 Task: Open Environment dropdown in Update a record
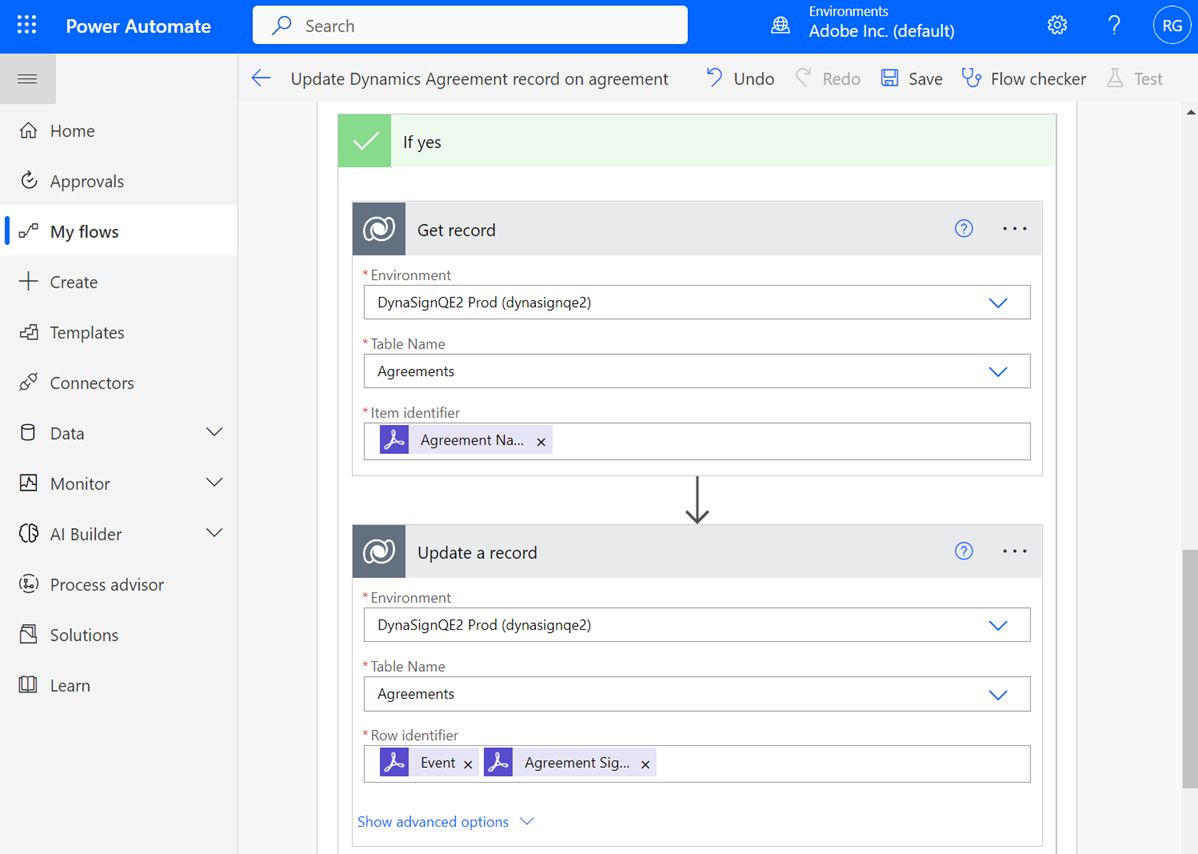697,625
